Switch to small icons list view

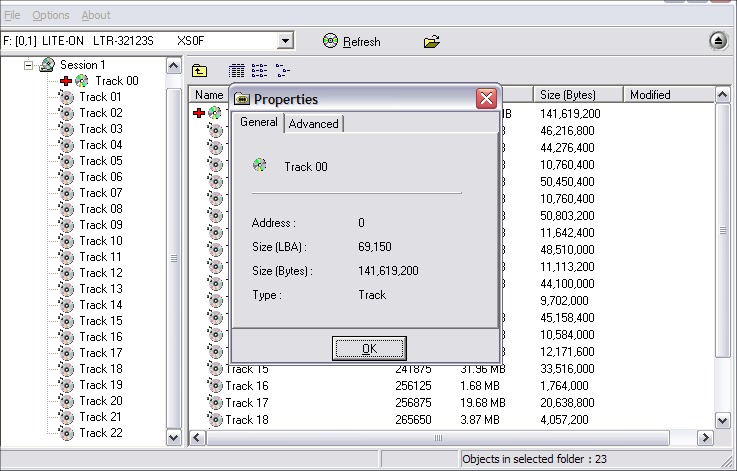[259, 71]
